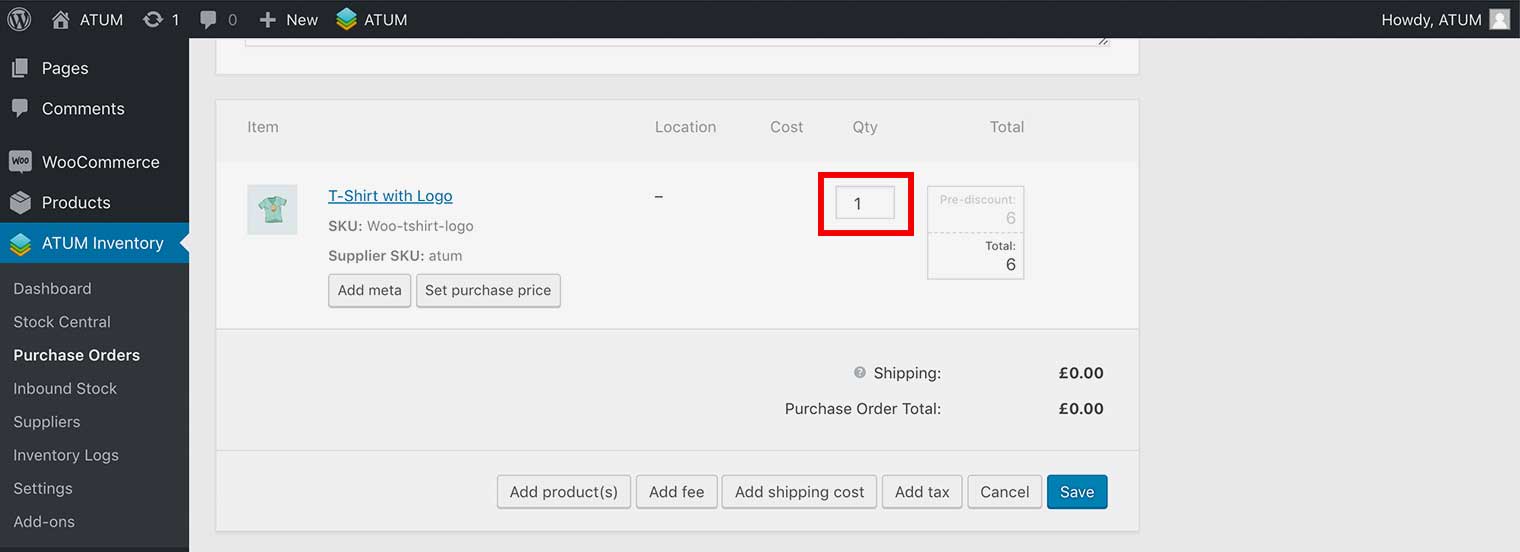Screen dimensions: 1520x552
Task: Click the ATUM layers icon in toolbar
Action: pyautogui.click(x=346, y=19)
